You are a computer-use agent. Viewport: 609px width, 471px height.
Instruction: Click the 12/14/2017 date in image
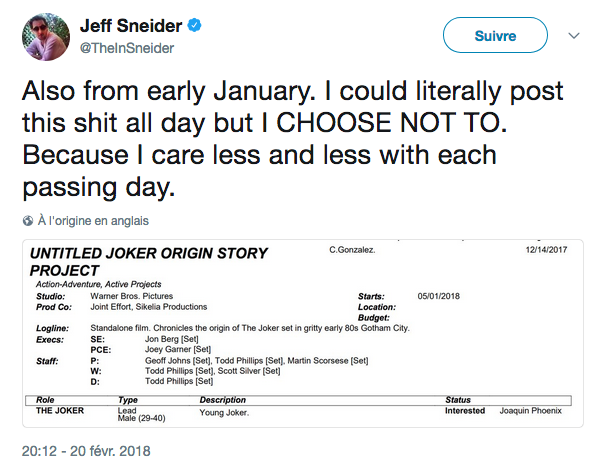point(546,250)
